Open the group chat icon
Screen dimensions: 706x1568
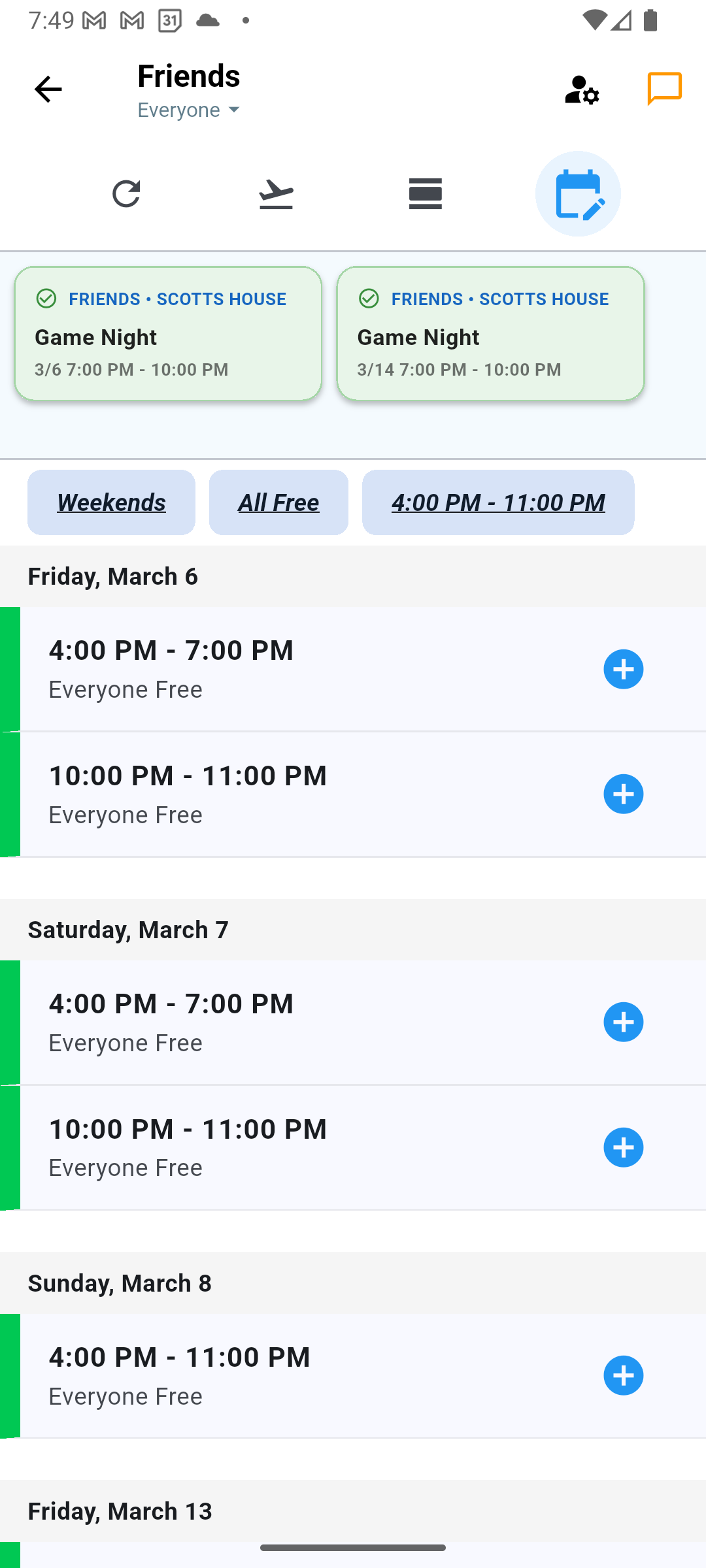[664, 89]
